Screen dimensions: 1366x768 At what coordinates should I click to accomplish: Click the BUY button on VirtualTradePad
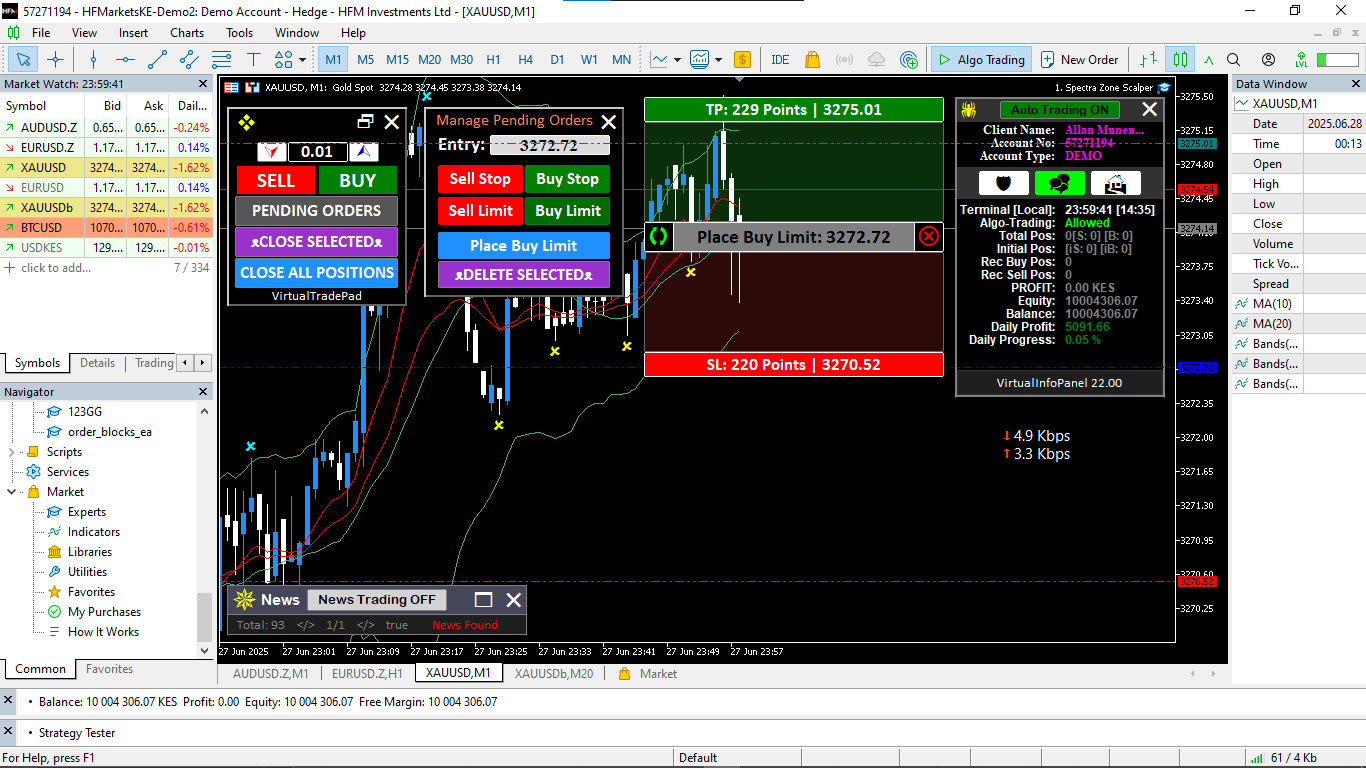358,180
